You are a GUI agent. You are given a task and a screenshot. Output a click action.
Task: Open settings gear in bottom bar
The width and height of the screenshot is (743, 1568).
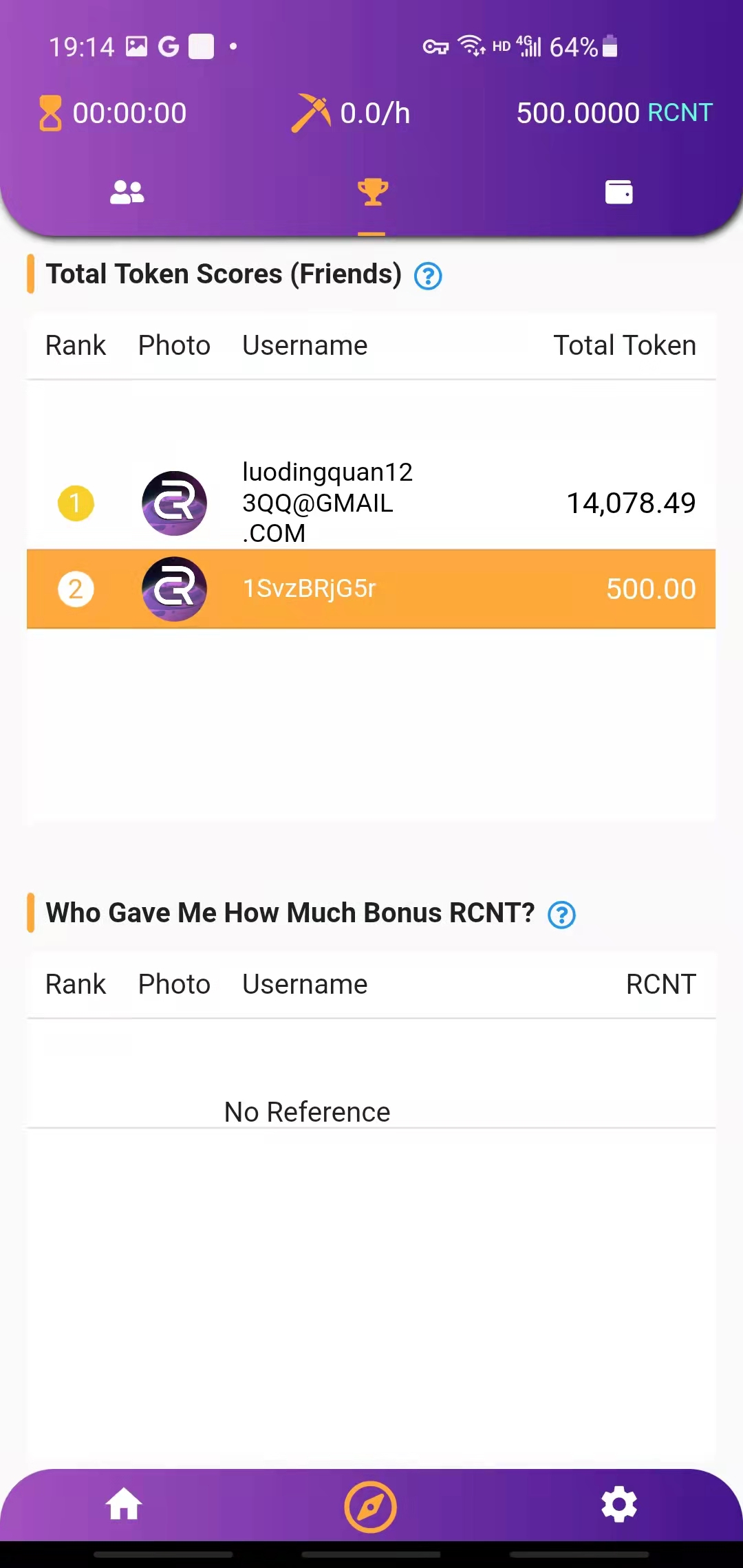point(619,1504)
